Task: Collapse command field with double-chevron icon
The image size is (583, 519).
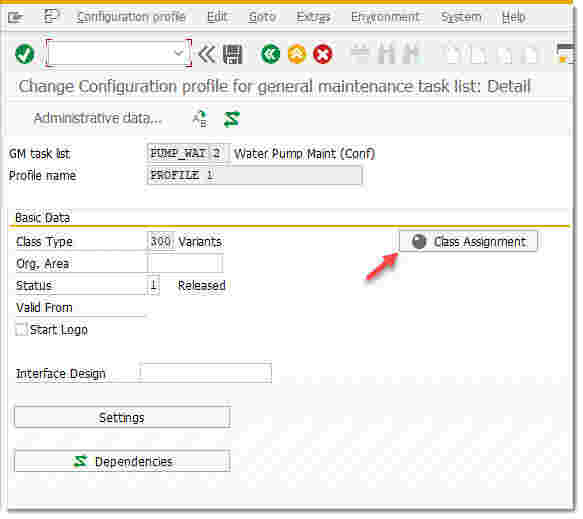Action: click(x=207, y=54)
